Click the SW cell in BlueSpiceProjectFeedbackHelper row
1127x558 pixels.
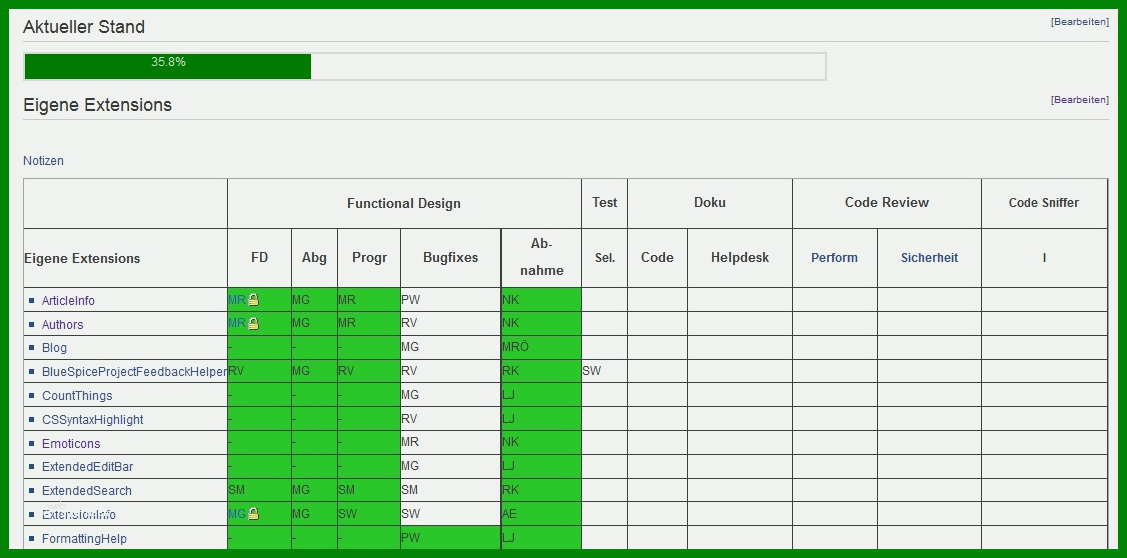coord(604,371)
